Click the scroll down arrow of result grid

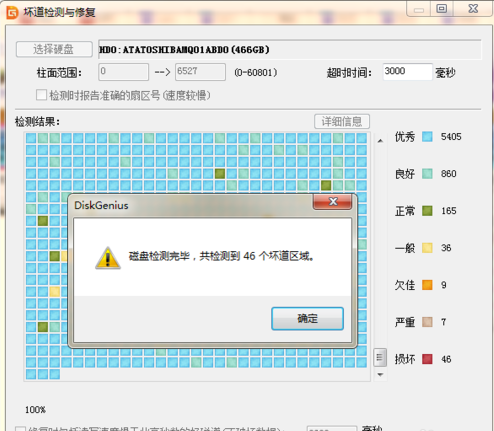[x=380, y=375]
